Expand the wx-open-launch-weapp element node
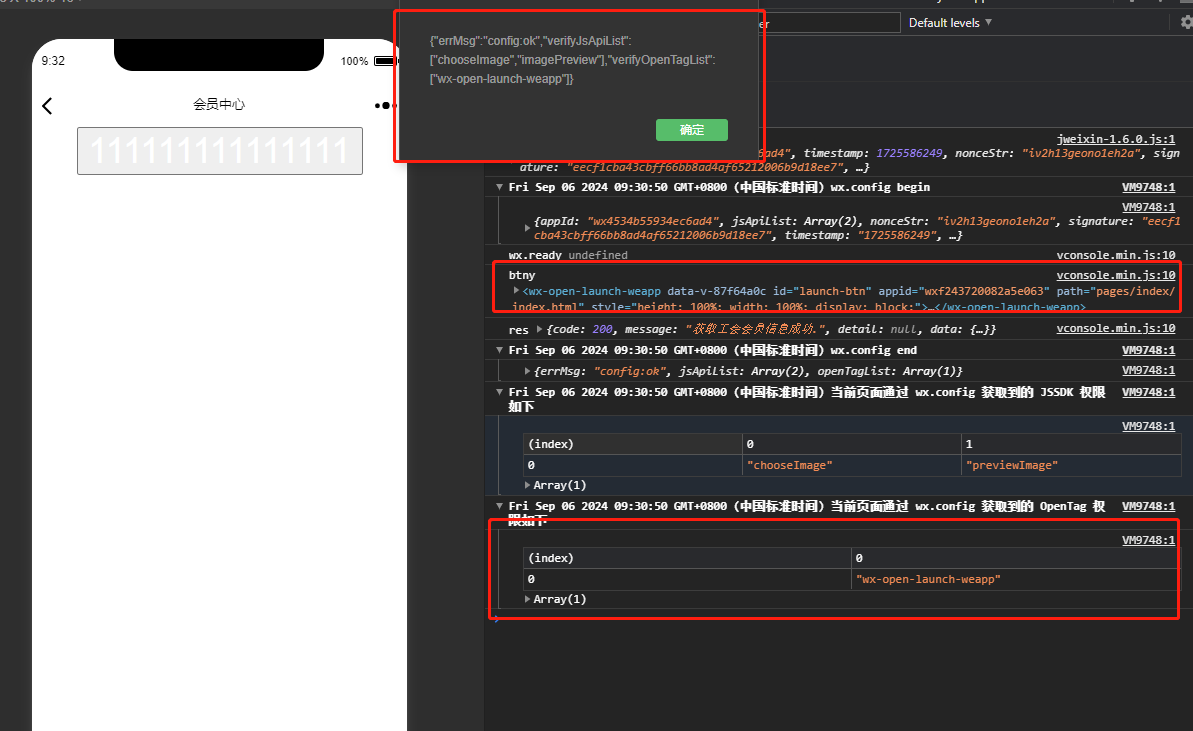Viewport: 1193px width, 731px height. click(516, 291)
